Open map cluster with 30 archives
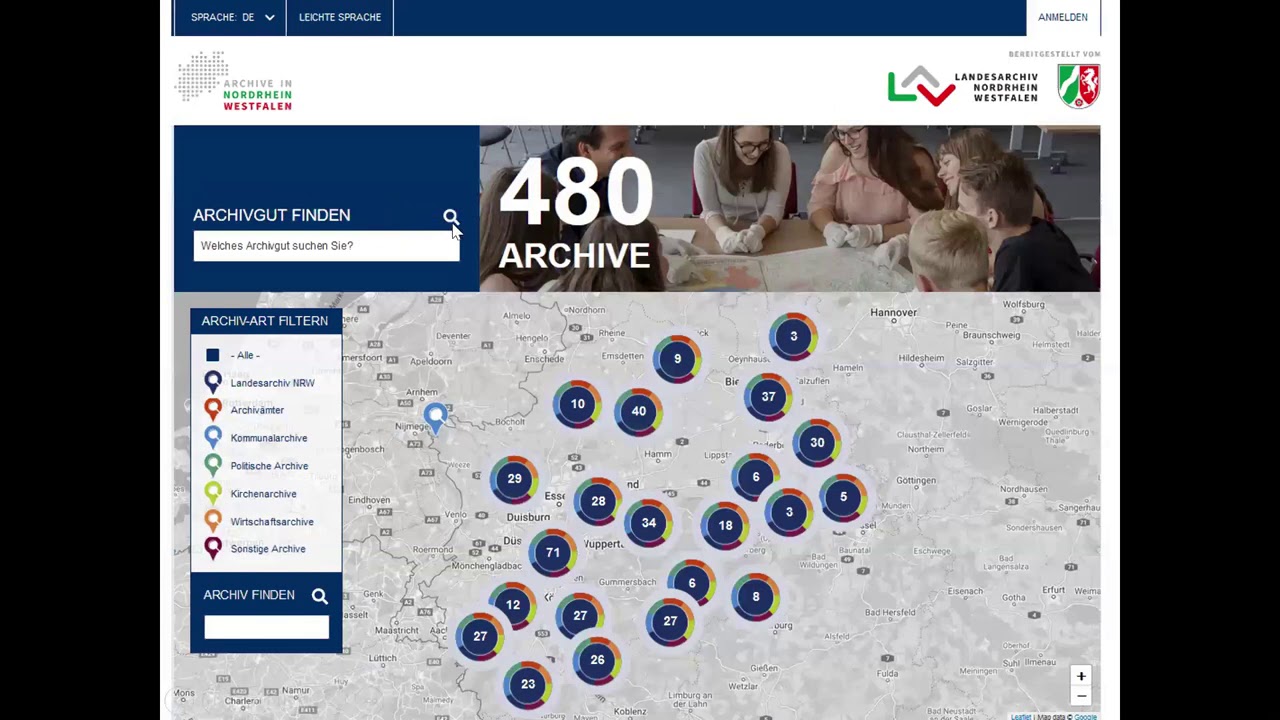The image size is (1280, 720). (817, 443)
